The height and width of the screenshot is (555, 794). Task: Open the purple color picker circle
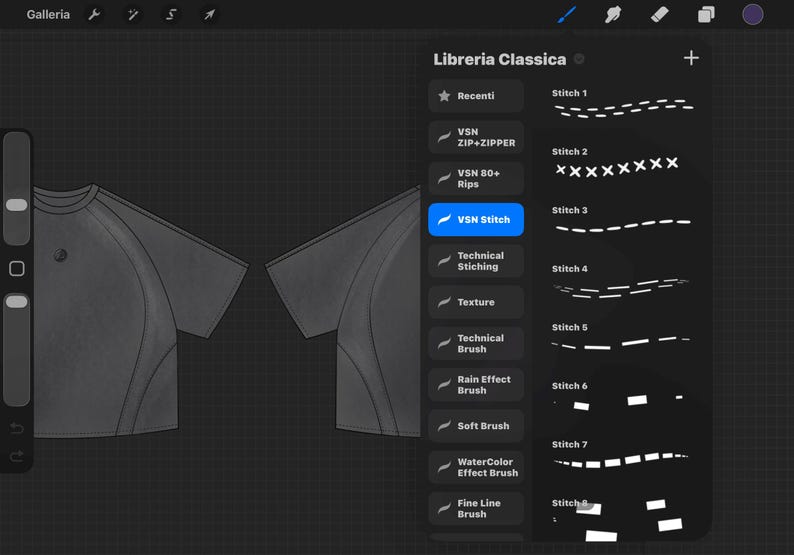coord(752,15)
